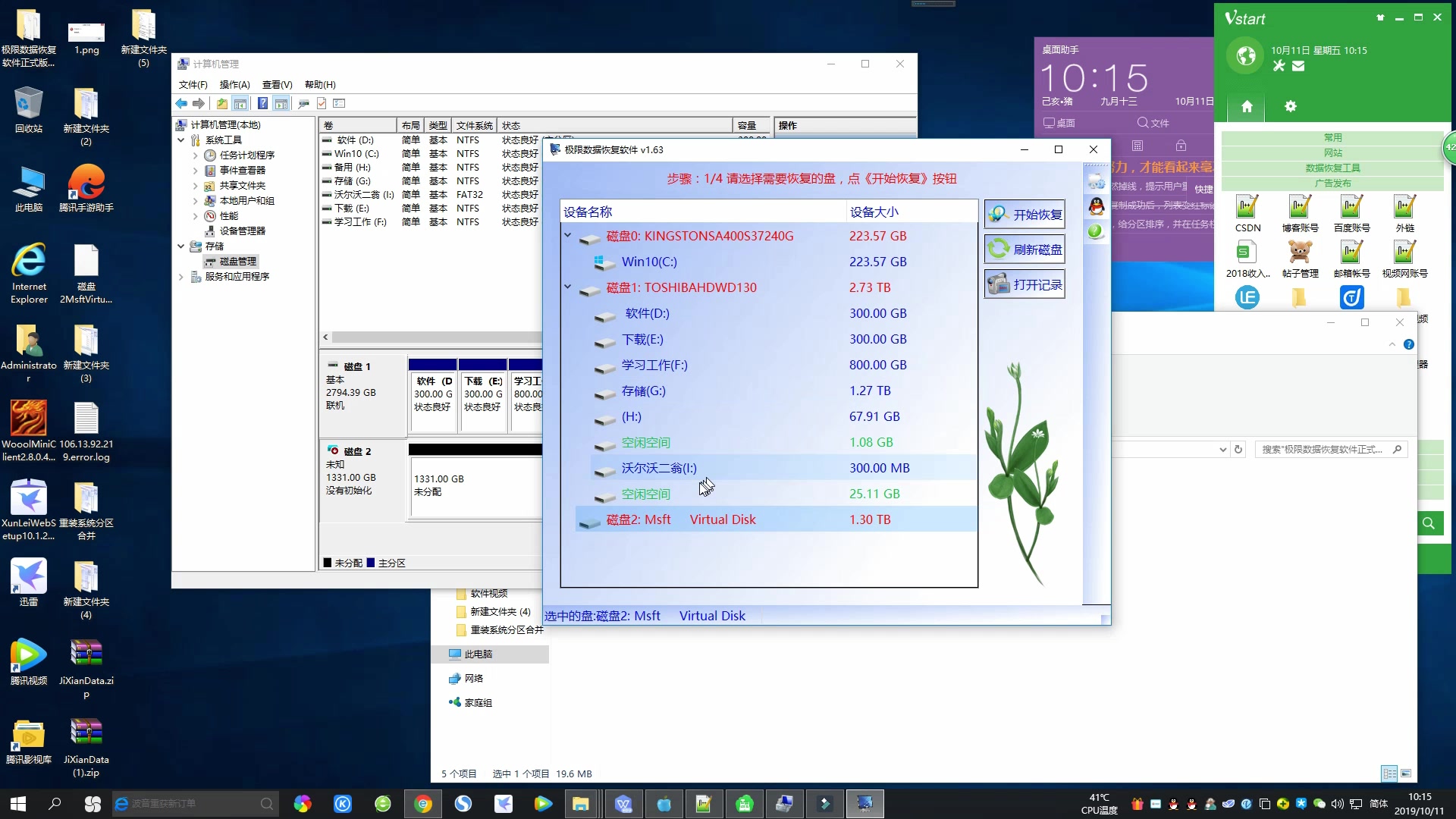Viewport: 1456px width, 819px height.
Task: Open the 腾讯手游助手 desktop icon
Action: (86, 188)
